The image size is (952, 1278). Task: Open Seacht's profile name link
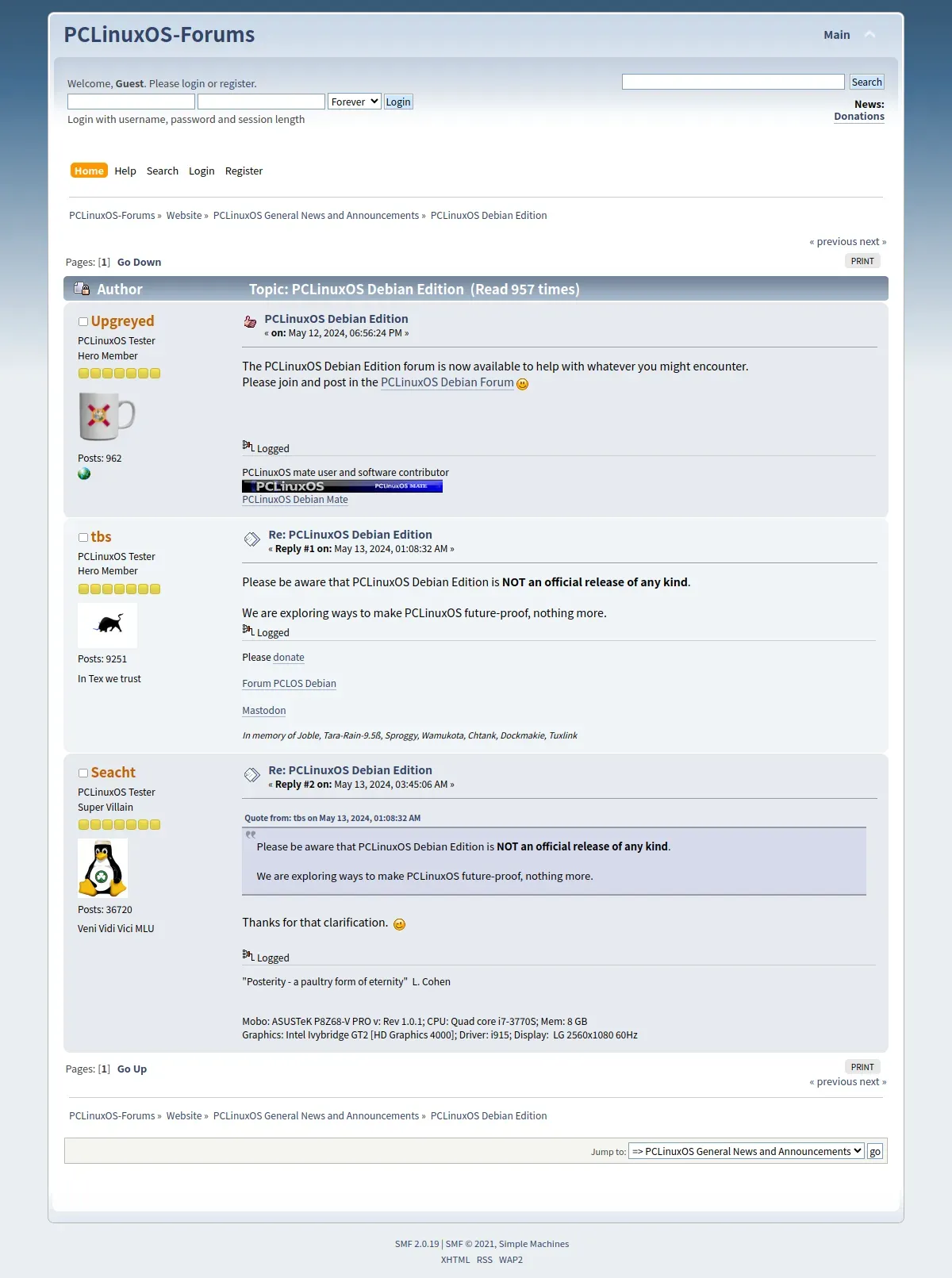click(x=113, y=773)
